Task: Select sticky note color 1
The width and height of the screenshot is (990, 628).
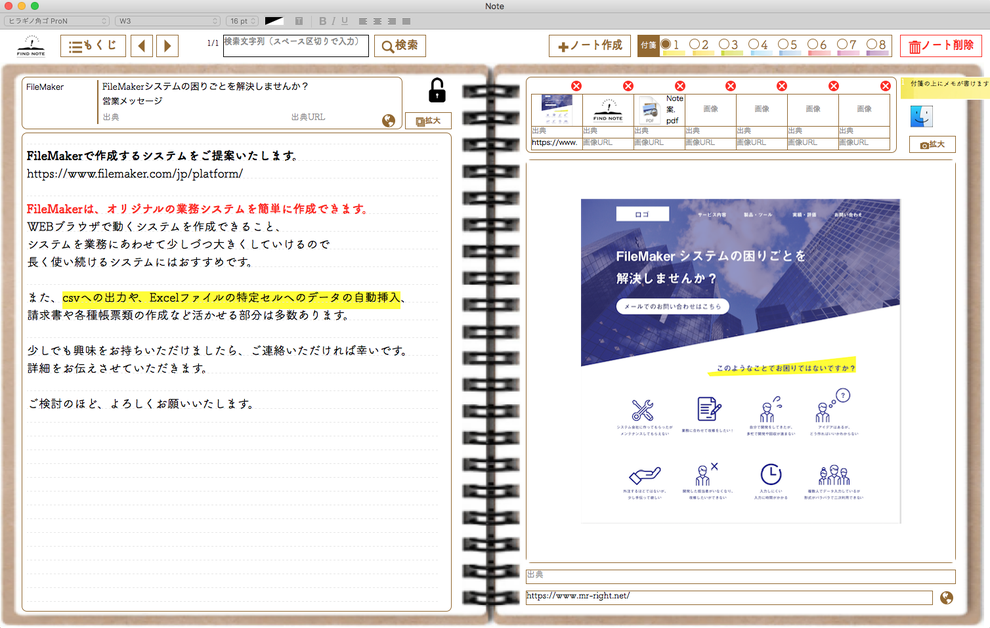Action: [671, 45]
